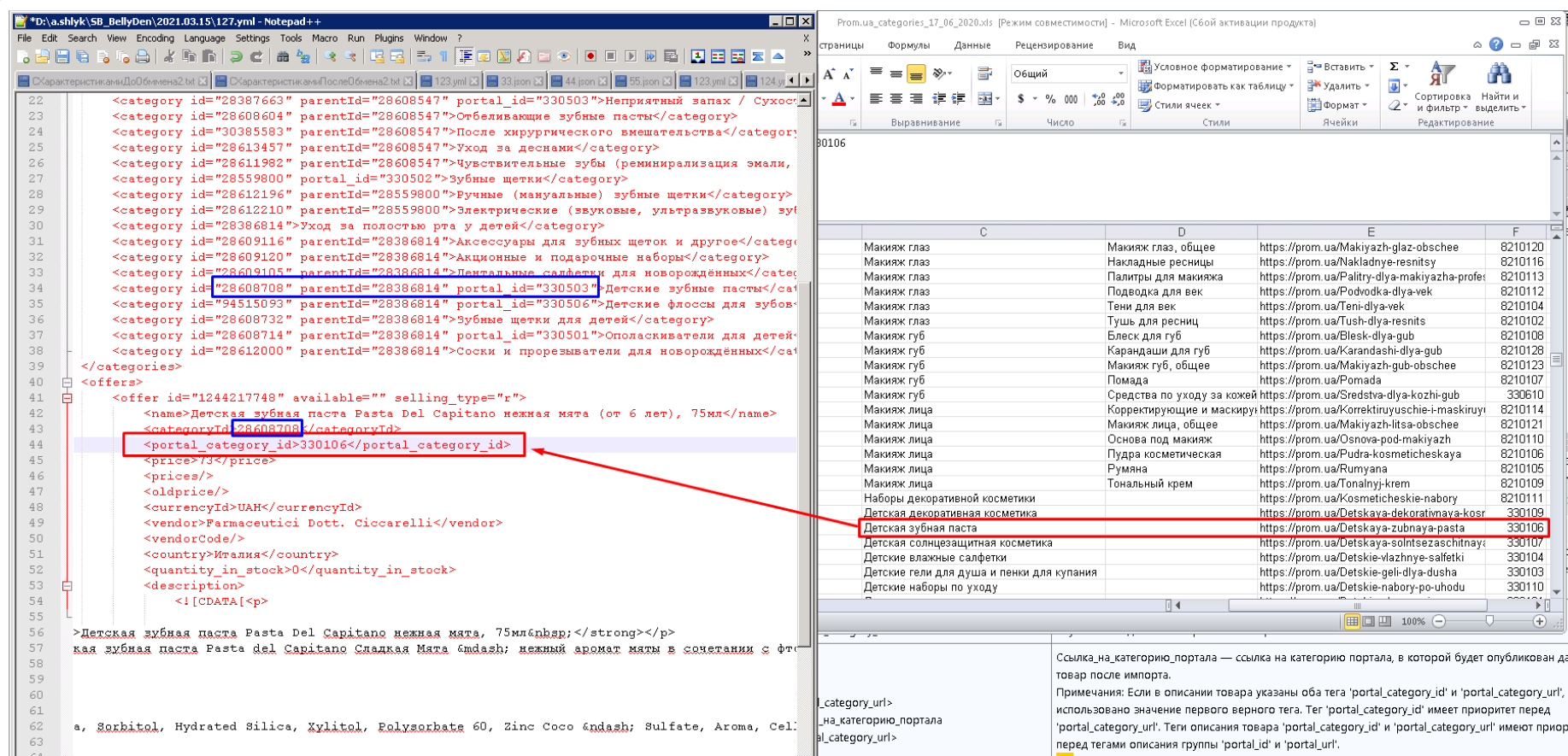Click the Excel percent style icon
1568x756 pixels.
(1050, 99)
